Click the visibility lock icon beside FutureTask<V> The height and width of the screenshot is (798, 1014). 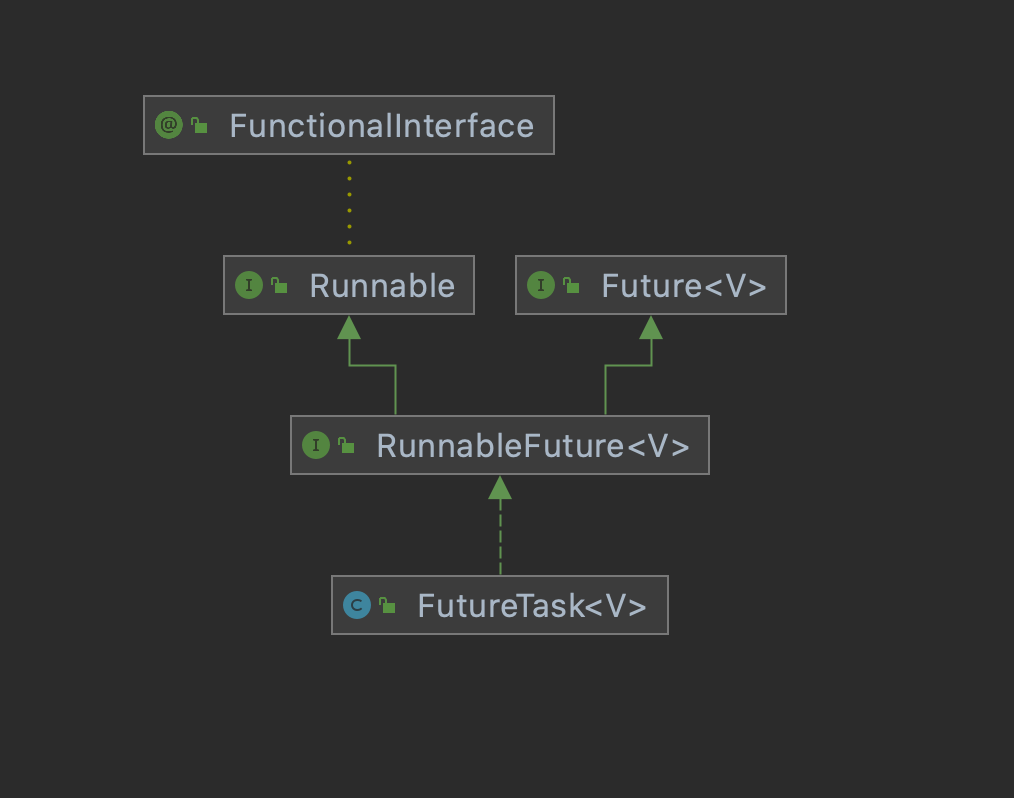(387, 606)
